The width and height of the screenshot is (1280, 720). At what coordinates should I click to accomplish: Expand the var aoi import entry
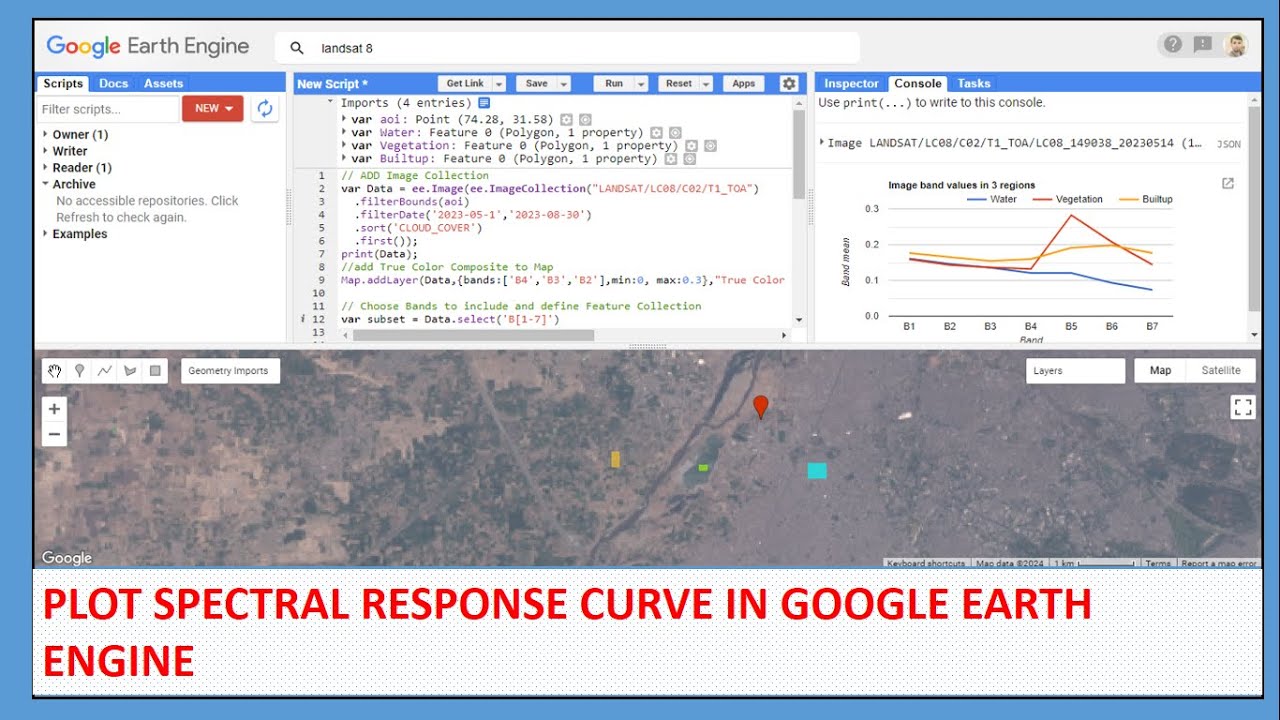coord(343,119)
